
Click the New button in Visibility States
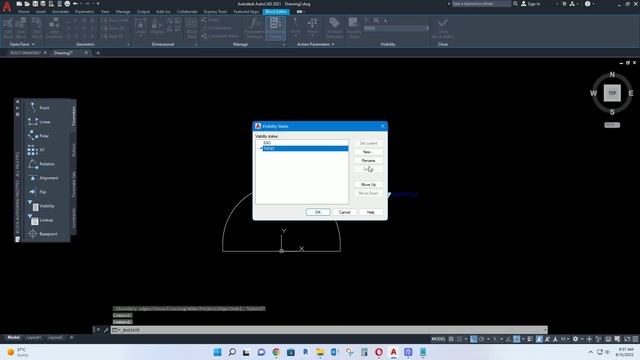tap(368, 152)
